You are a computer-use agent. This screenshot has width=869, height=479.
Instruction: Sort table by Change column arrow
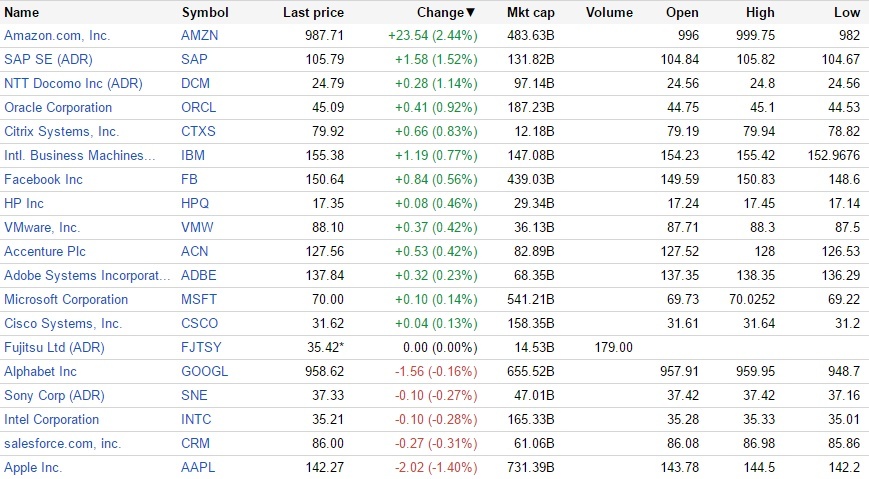471,13
